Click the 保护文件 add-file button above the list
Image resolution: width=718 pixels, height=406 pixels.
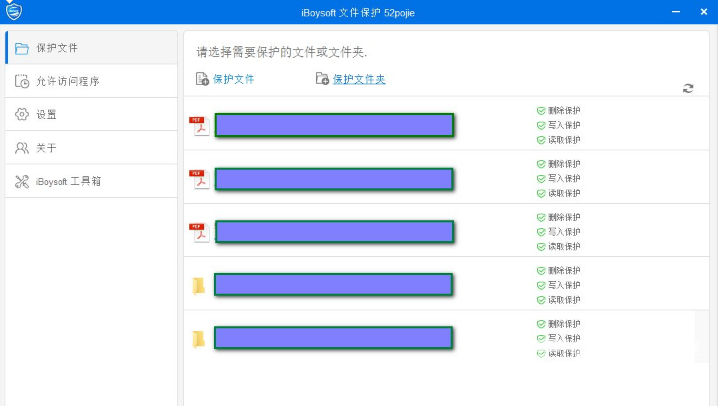pyautogui.click(x=226, y=79)
